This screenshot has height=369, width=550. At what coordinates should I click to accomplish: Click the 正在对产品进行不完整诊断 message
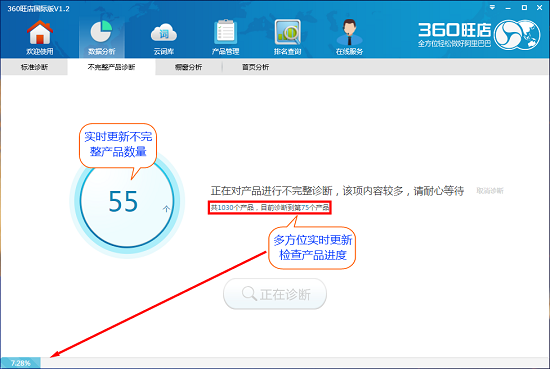point(337,191)
